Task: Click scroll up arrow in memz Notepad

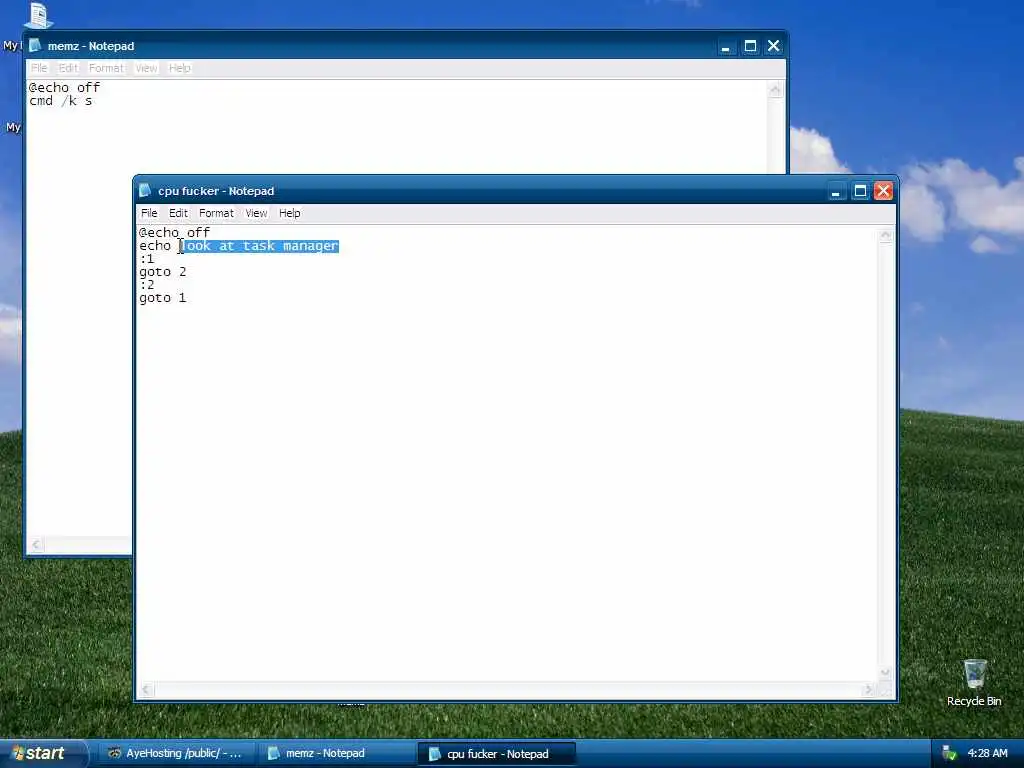Action: coord(775,90)
